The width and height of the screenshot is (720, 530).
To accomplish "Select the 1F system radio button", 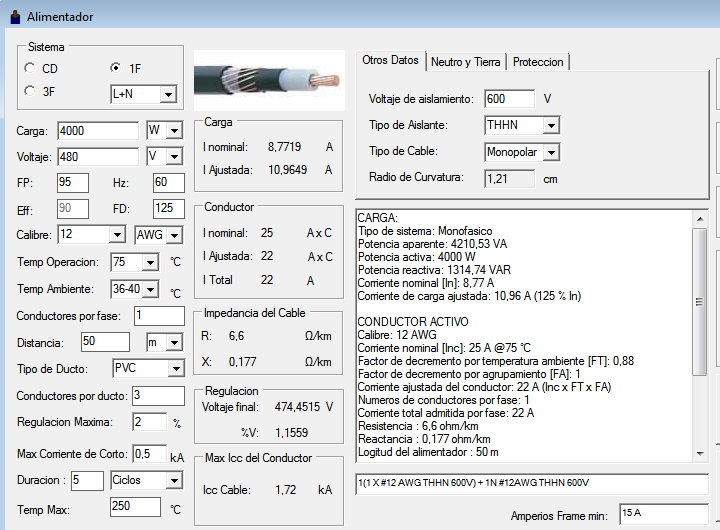I will [x=116, y=68].
